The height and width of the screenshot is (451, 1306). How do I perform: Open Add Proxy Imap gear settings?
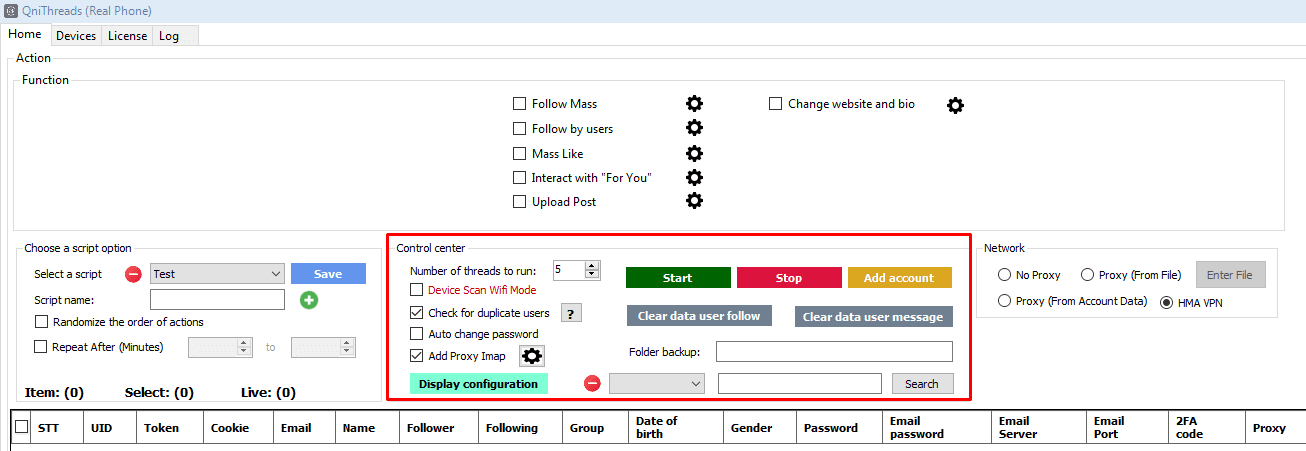tap(532, 356)
